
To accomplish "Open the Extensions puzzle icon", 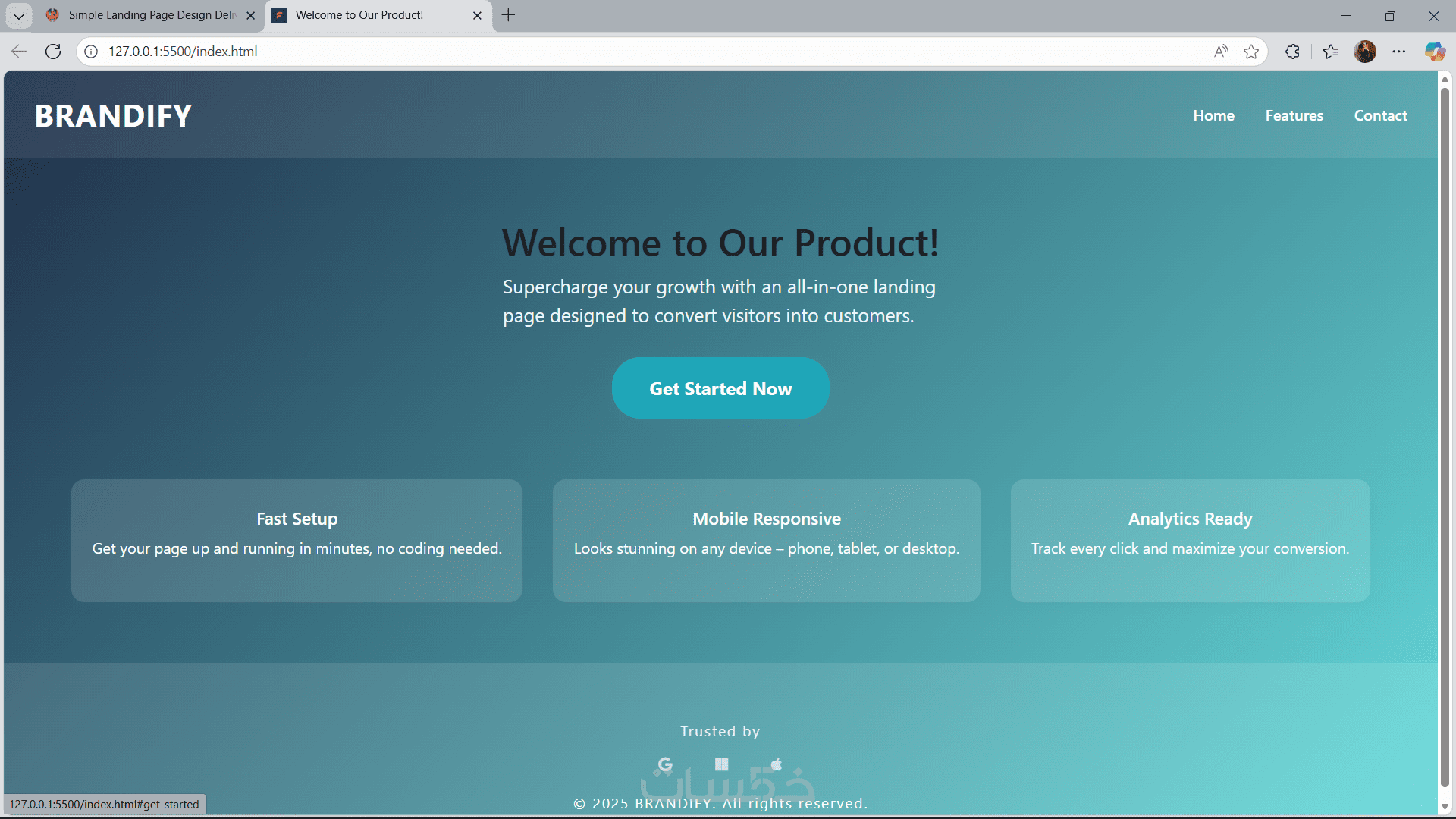I will [1293, 52].
